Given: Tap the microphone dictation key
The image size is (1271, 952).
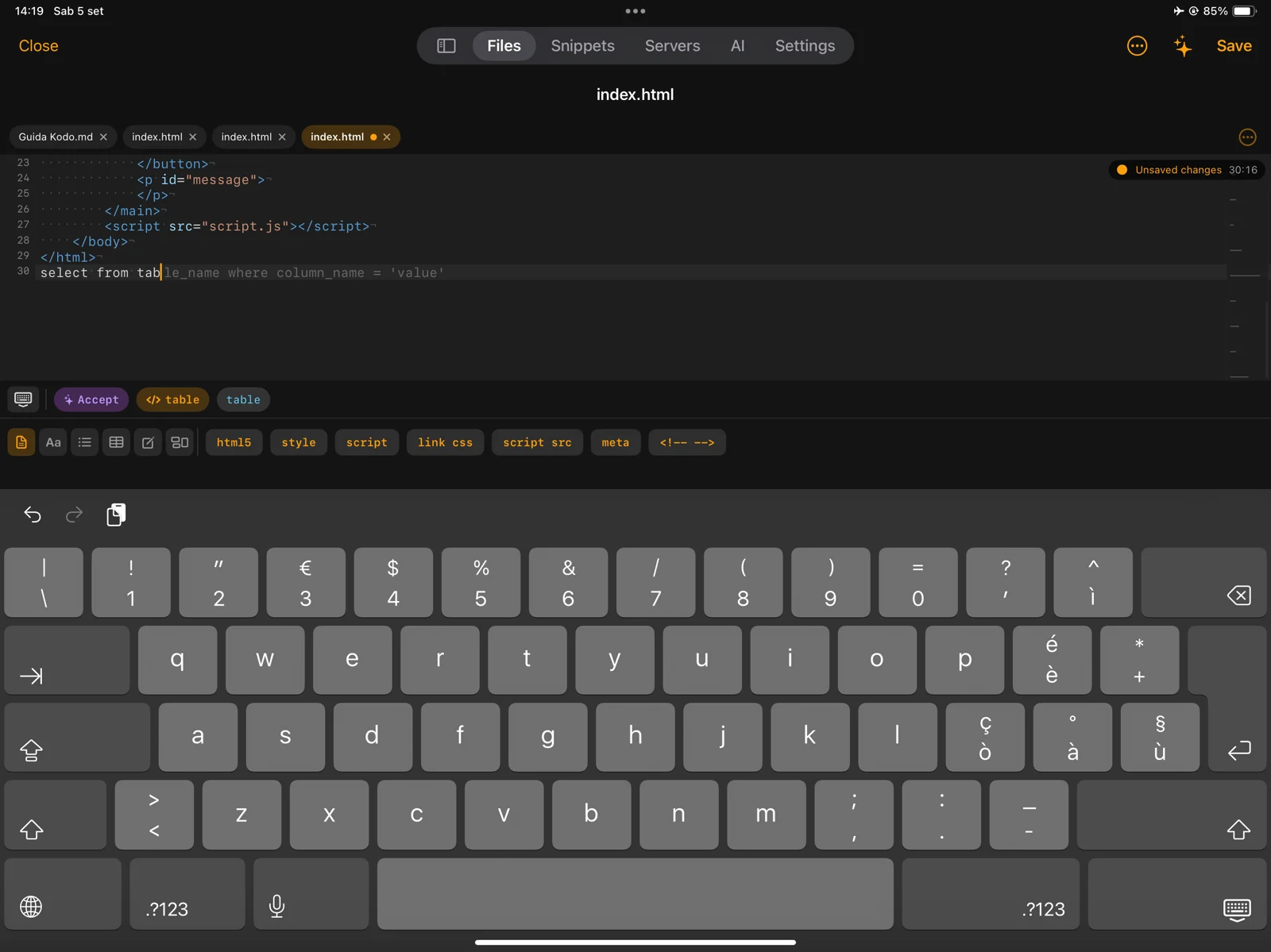Looking at the screenshot, I should click(x=311, y=893).
